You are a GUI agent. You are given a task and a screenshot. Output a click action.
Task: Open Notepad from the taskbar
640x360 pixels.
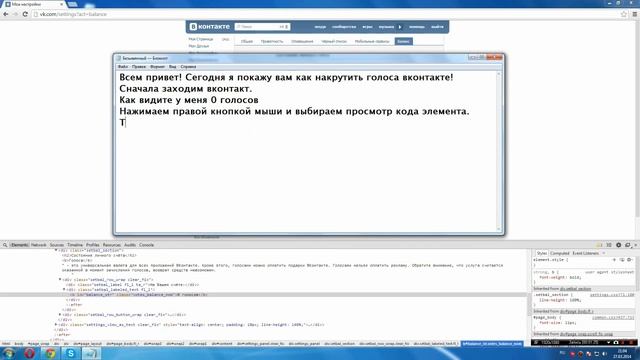pyautogui.click(x=91, y=353)
